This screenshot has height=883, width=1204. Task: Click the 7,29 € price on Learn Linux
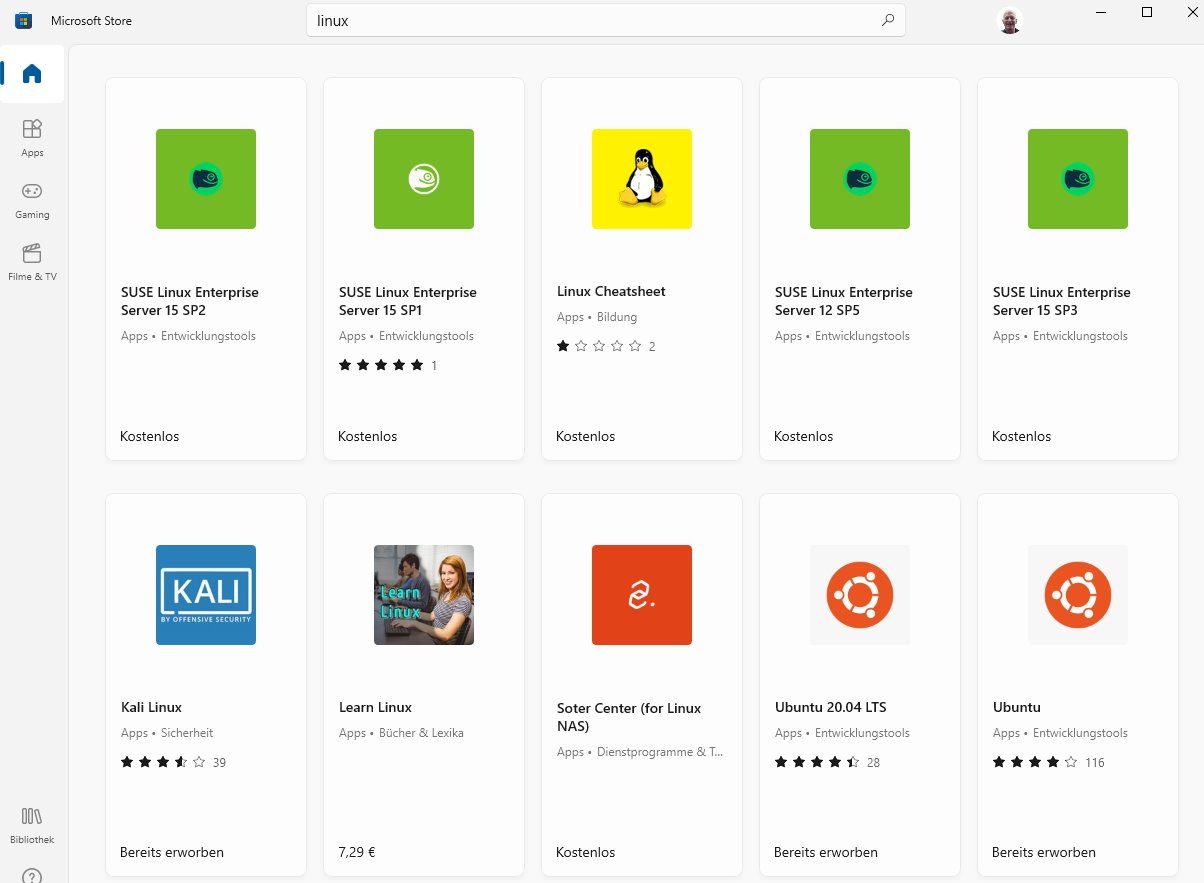357,852
